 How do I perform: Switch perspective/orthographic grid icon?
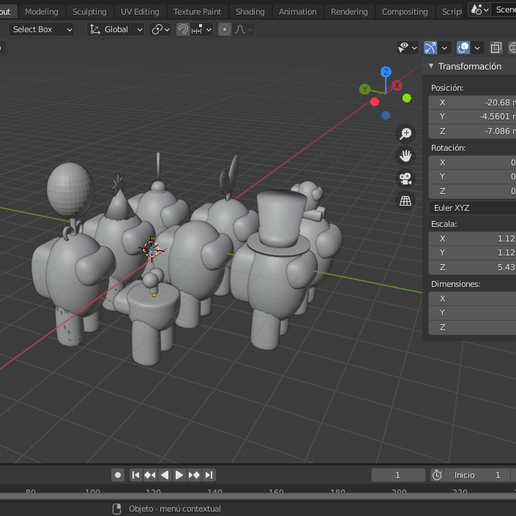405,201
